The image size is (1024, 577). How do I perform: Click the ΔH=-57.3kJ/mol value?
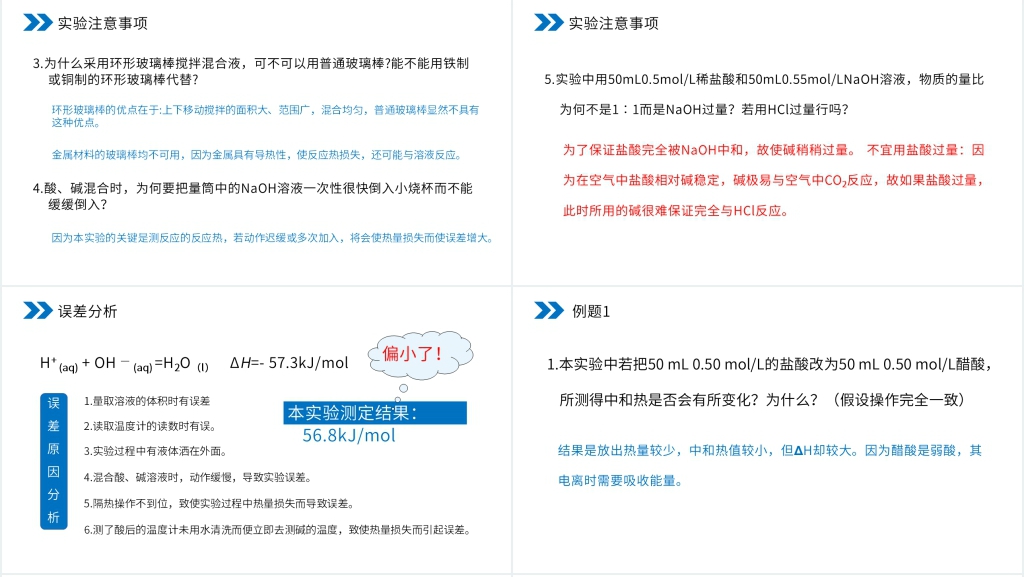click(289, 363)
